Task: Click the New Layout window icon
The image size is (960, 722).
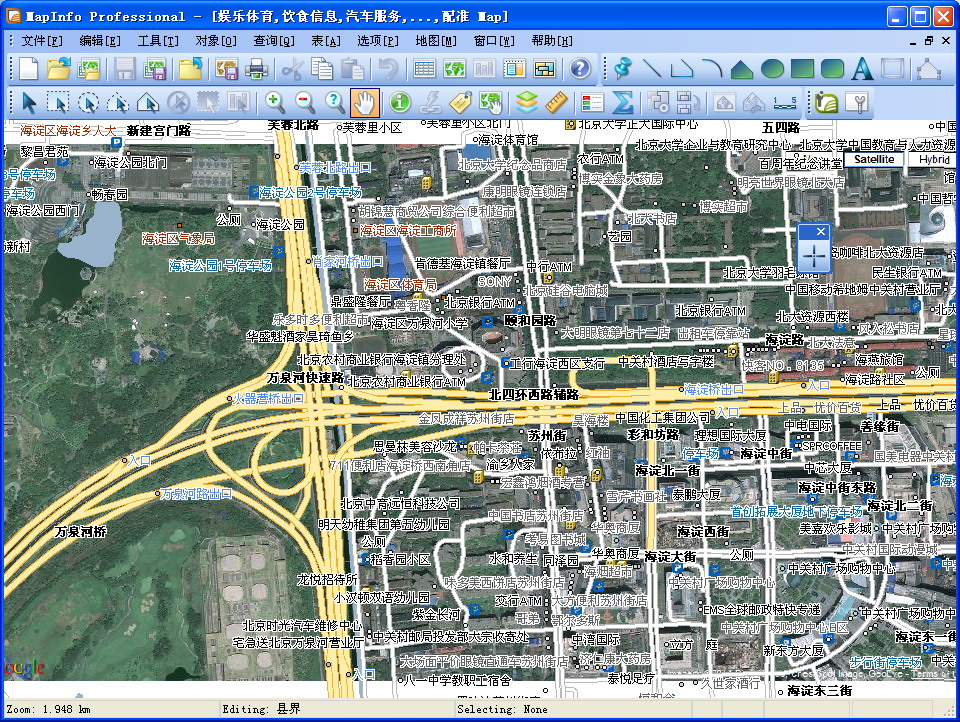Action: [514, 68]
